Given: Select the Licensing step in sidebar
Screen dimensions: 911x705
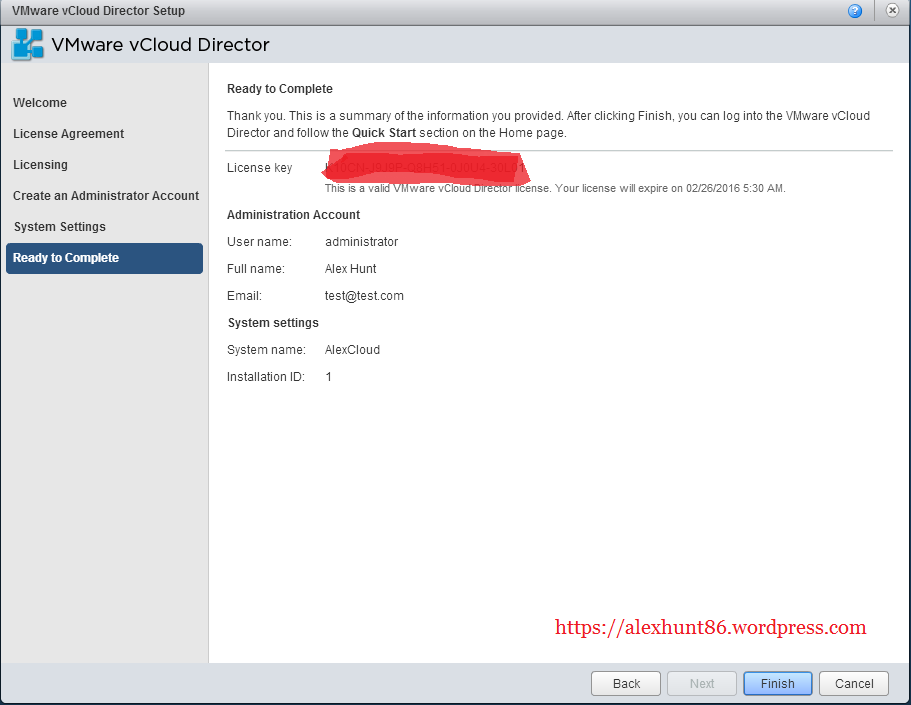Looking at the screenshot, I should pos(41,165).
